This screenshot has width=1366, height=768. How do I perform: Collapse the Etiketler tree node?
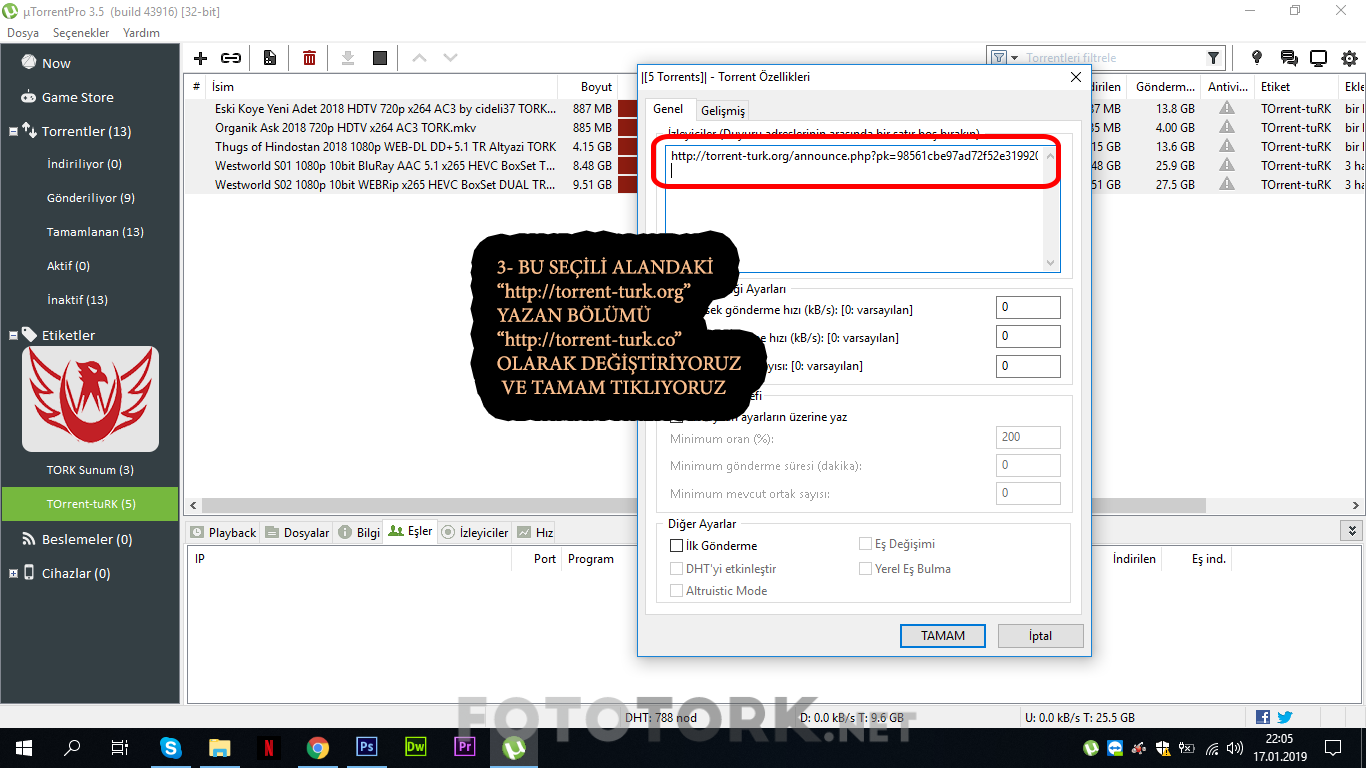[13, 335]
